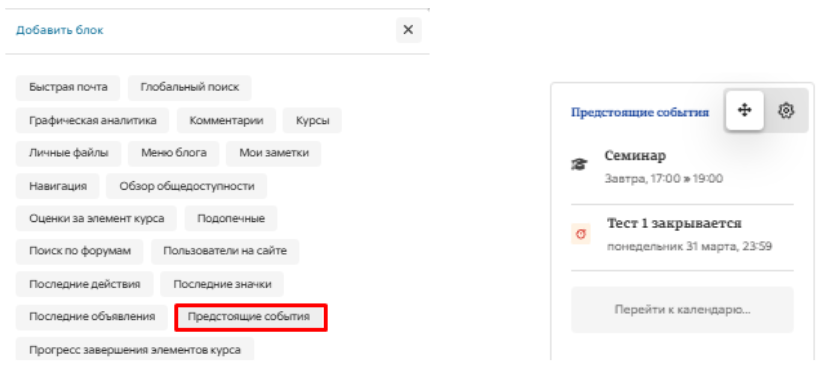826x372 pixels.
Task: Close the Добавить блок dialog
Action: tap(408, 30)
